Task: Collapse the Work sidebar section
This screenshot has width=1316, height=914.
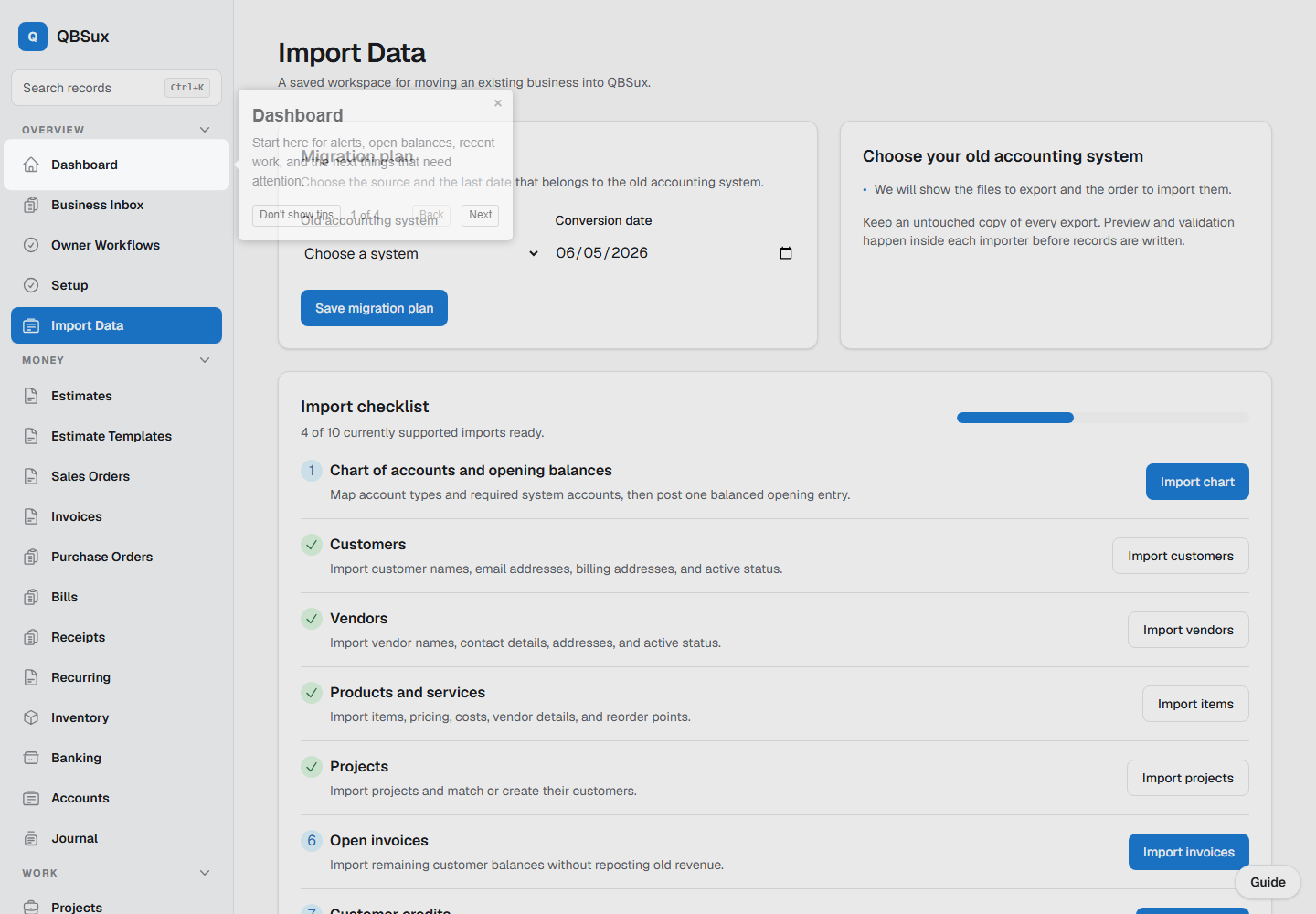Action: pos(205,873)
